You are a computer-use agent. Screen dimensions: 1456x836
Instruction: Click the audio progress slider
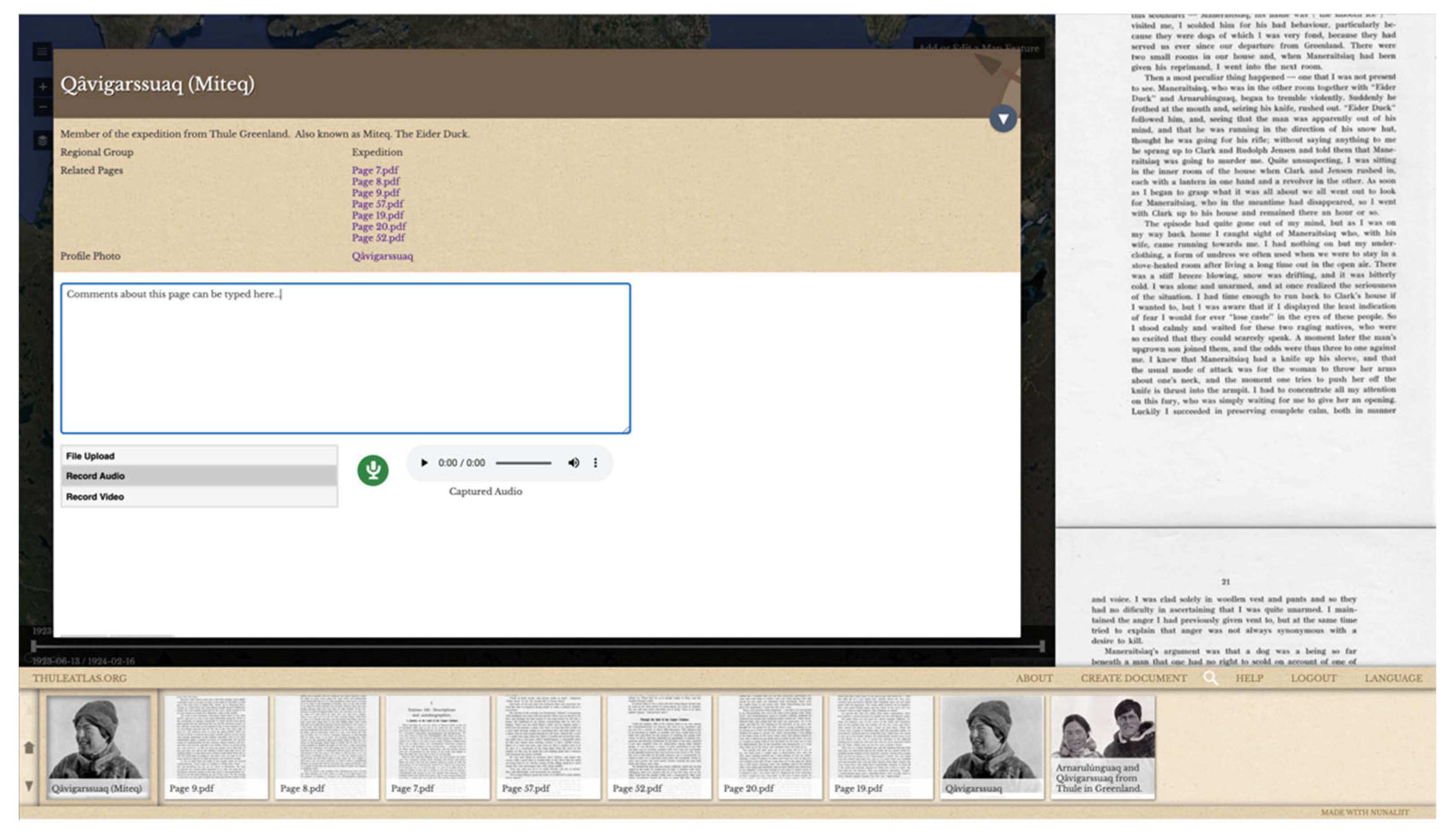click(523, 463)
